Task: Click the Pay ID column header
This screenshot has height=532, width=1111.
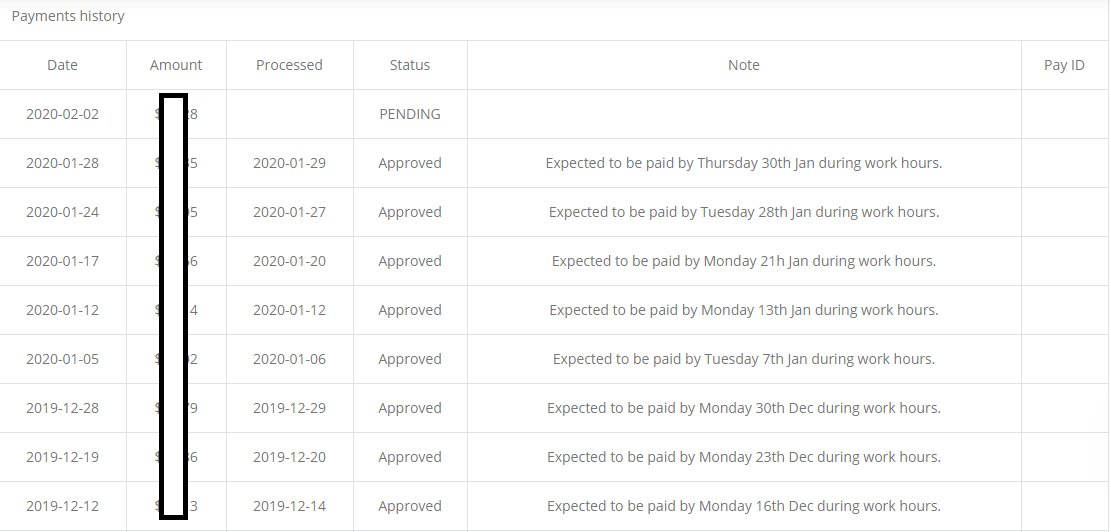Action: (x=1064, y=65)
